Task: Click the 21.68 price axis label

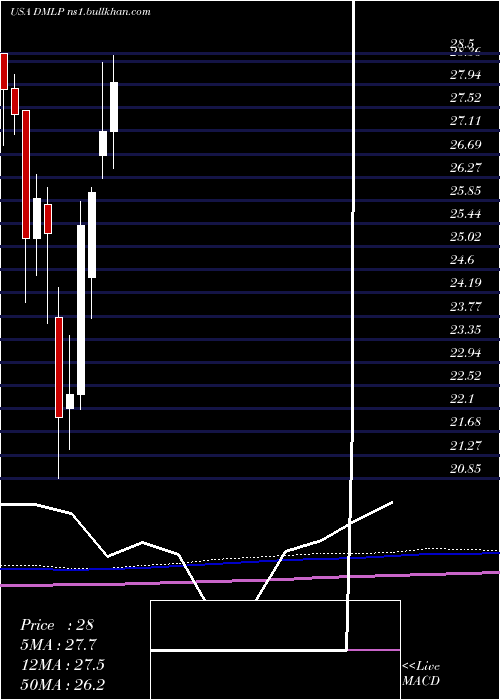Action: point(465,422)
